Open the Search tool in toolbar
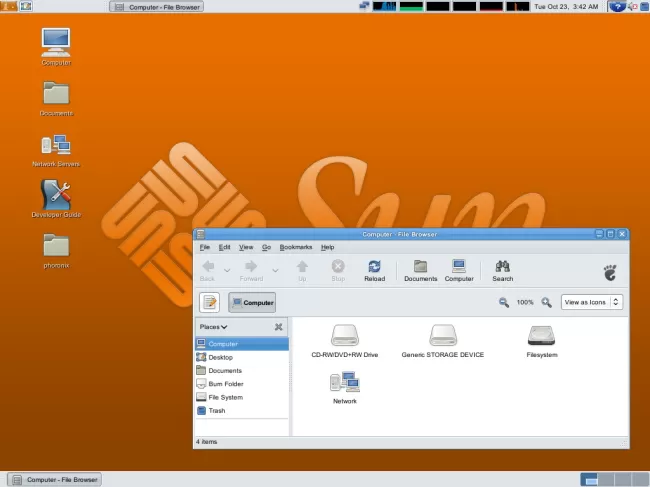 tap(502, 270)
